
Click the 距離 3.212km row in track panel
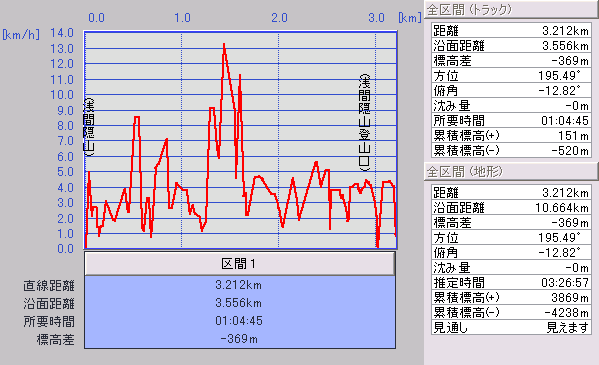[511, 31]
